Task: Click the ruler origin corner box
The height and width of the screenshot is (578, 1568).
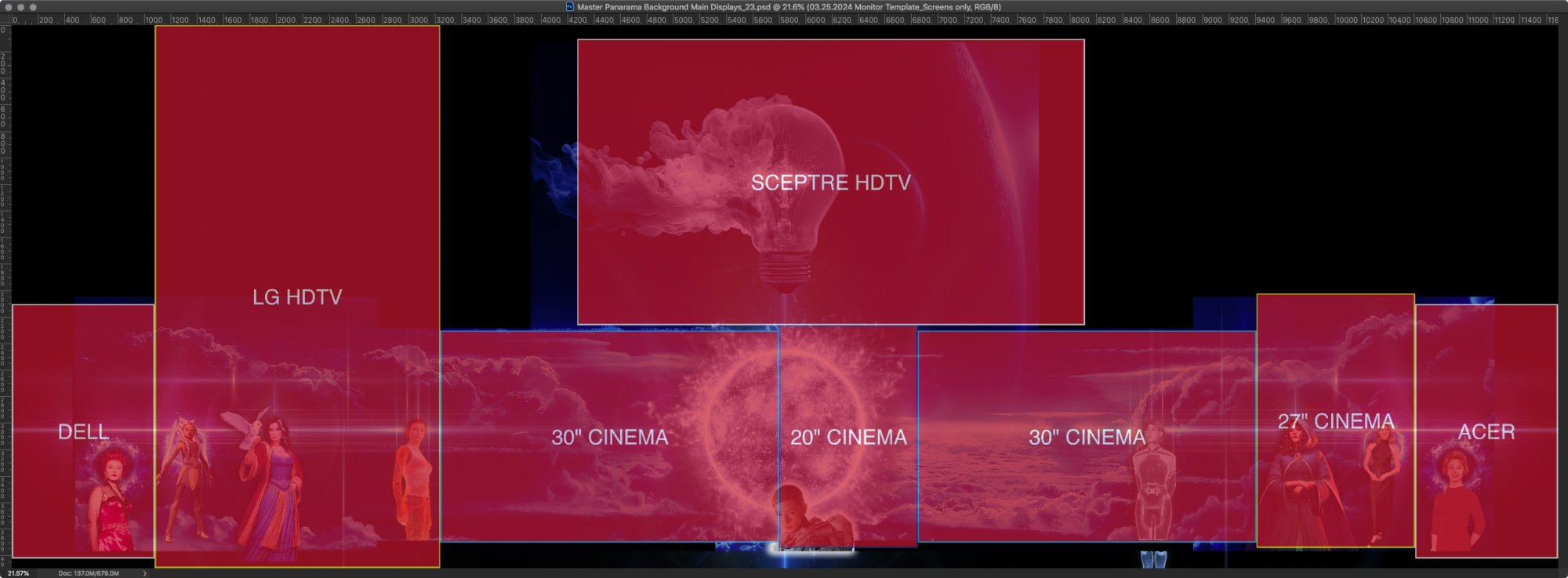Action: click(x=5, y=20)
